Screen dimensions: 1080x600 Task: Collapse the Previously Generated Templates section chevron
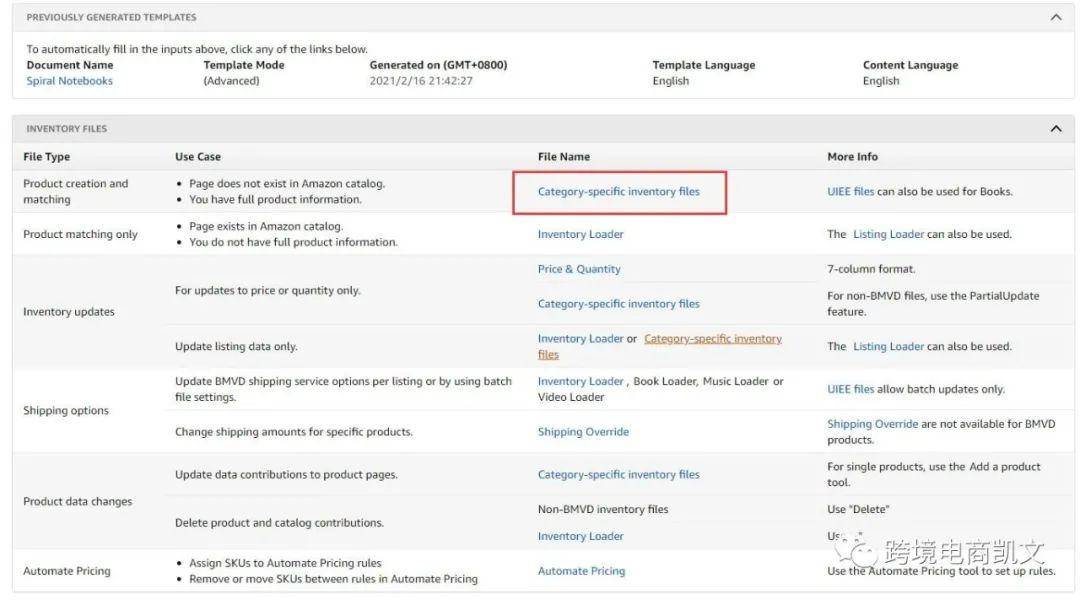point(1056,17)
